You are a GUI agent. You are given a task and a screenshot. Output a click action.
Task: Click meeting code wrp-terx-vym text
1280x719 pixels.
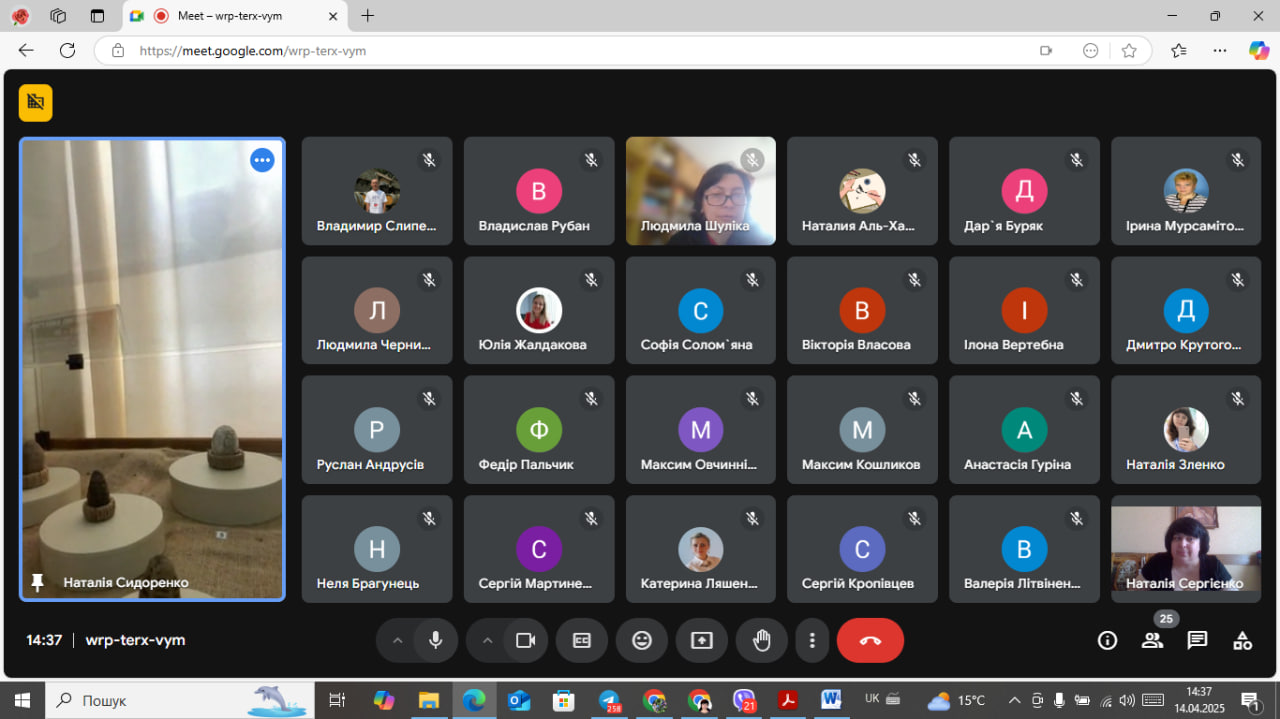coord(135,640)
